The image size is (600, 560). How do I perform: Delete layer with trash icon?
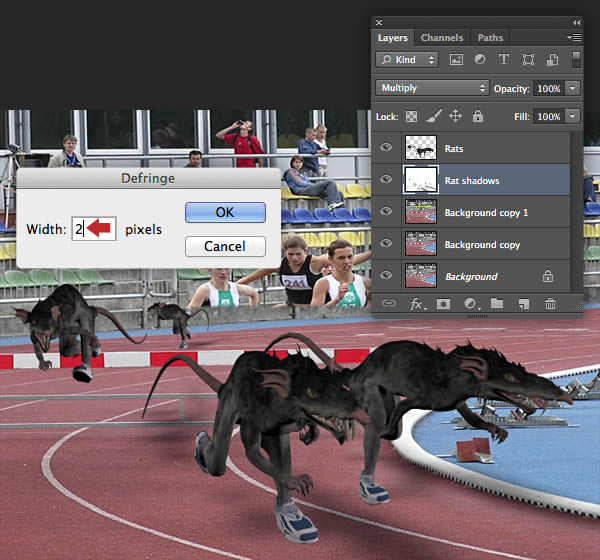550,304
